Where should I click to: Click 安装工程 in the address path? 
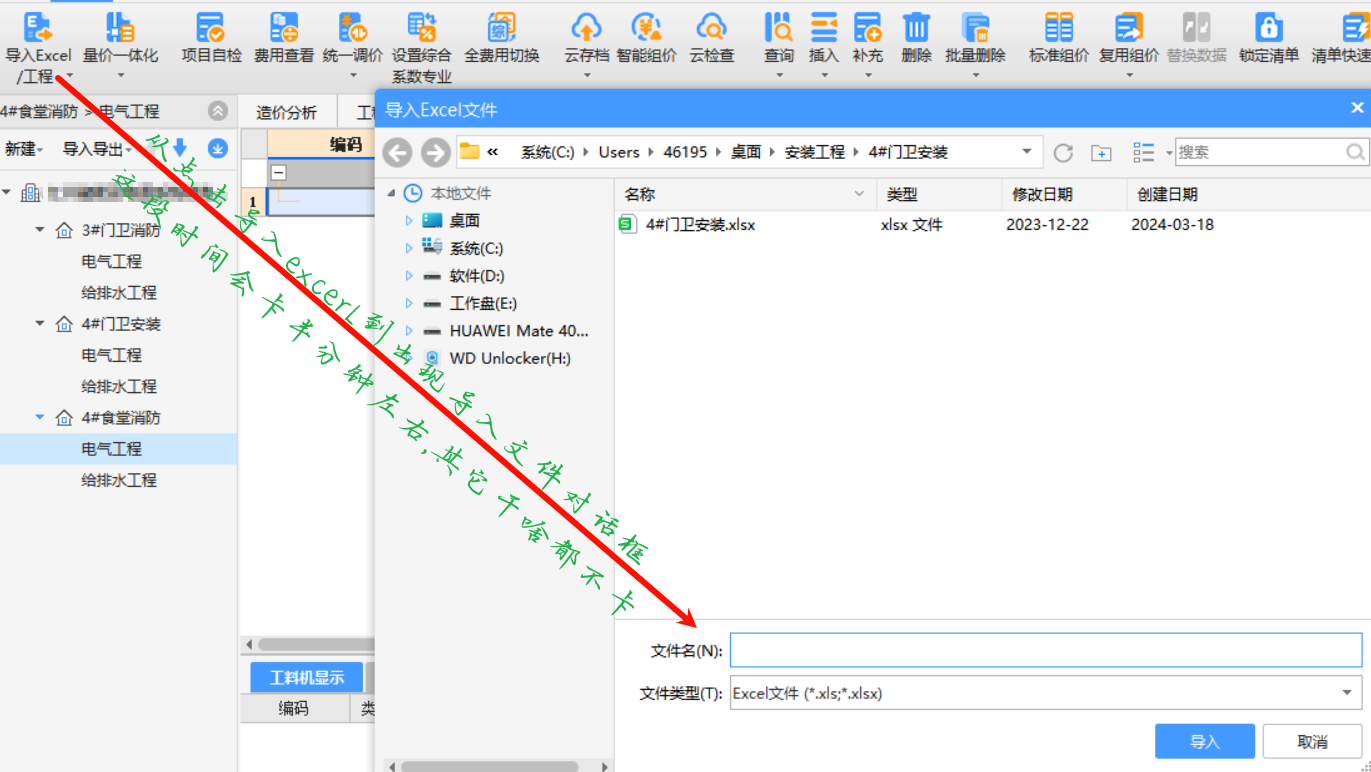click(814, 152)
